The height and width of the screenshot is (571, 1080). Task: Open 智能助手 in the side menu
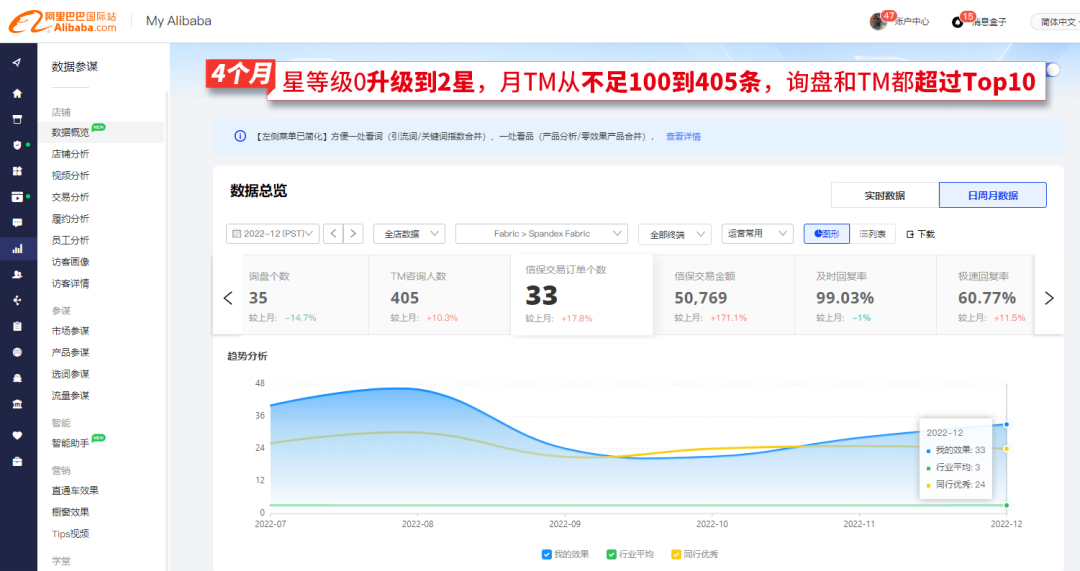[x=70, y=443]
